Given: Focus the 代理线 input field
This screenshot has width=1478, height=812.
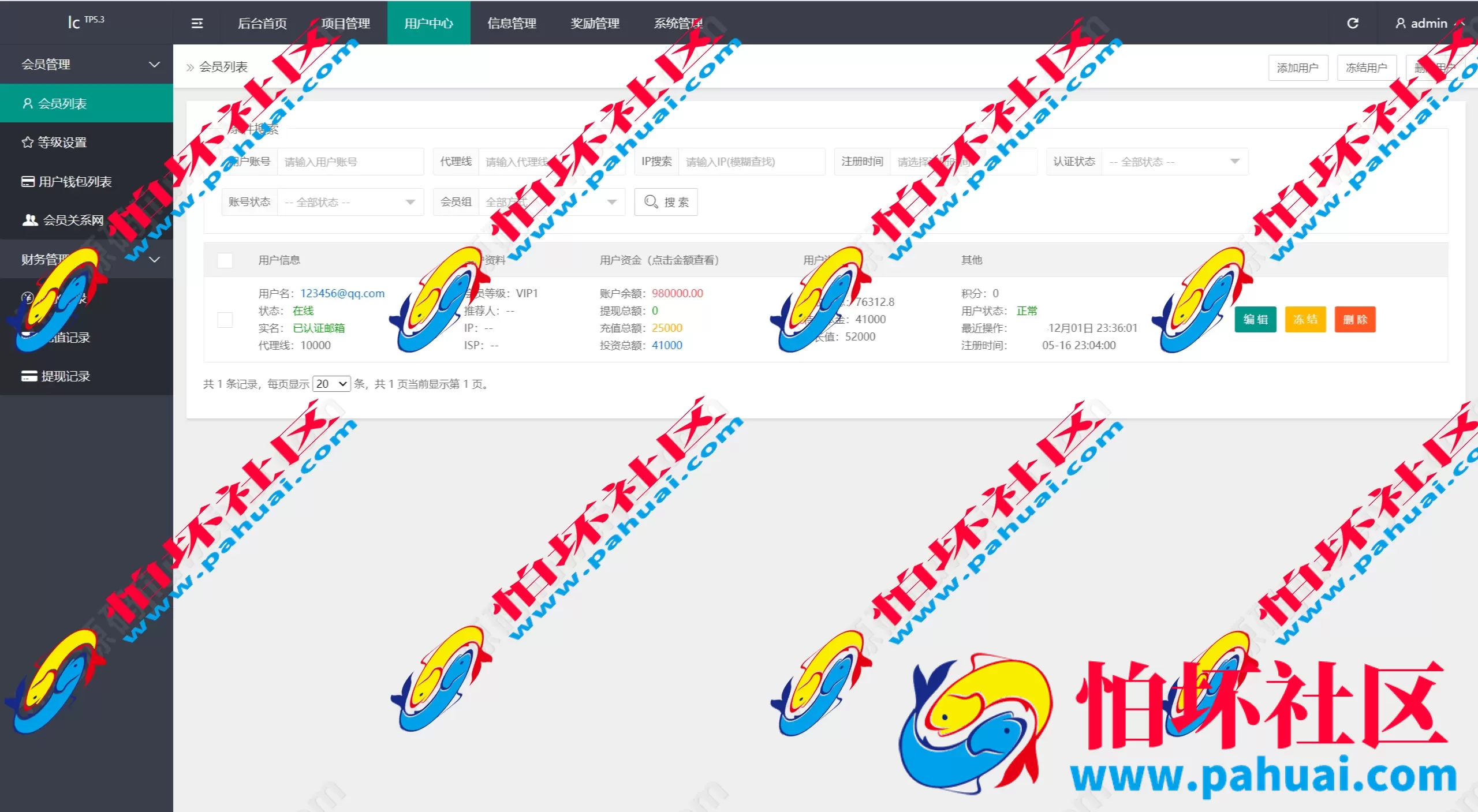Looking at the screenshot, I should [x=552, y=162].
